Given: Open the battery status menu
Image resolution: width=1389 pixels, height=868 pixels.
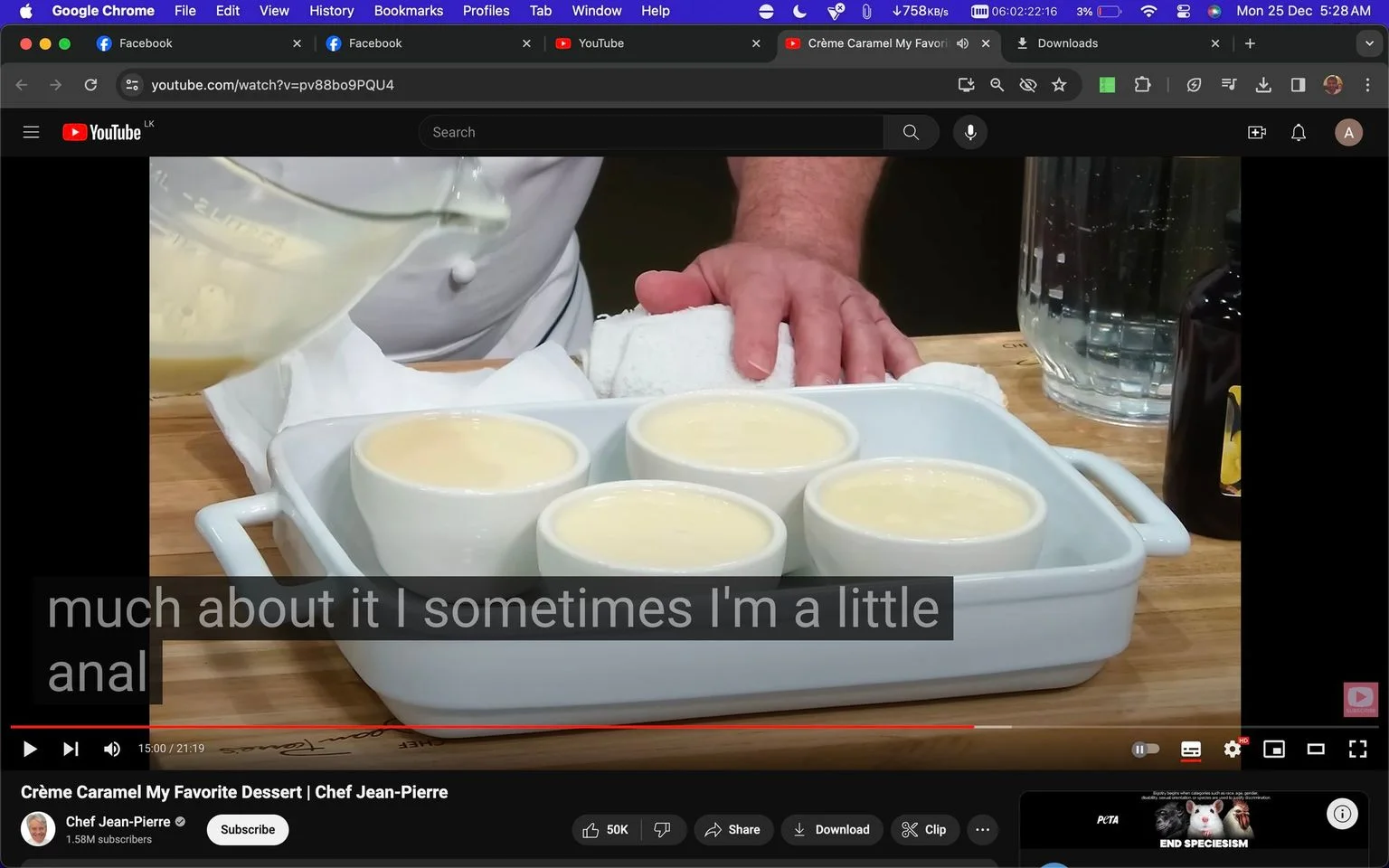Looking at the screenshot, I should pos(1109,11).
